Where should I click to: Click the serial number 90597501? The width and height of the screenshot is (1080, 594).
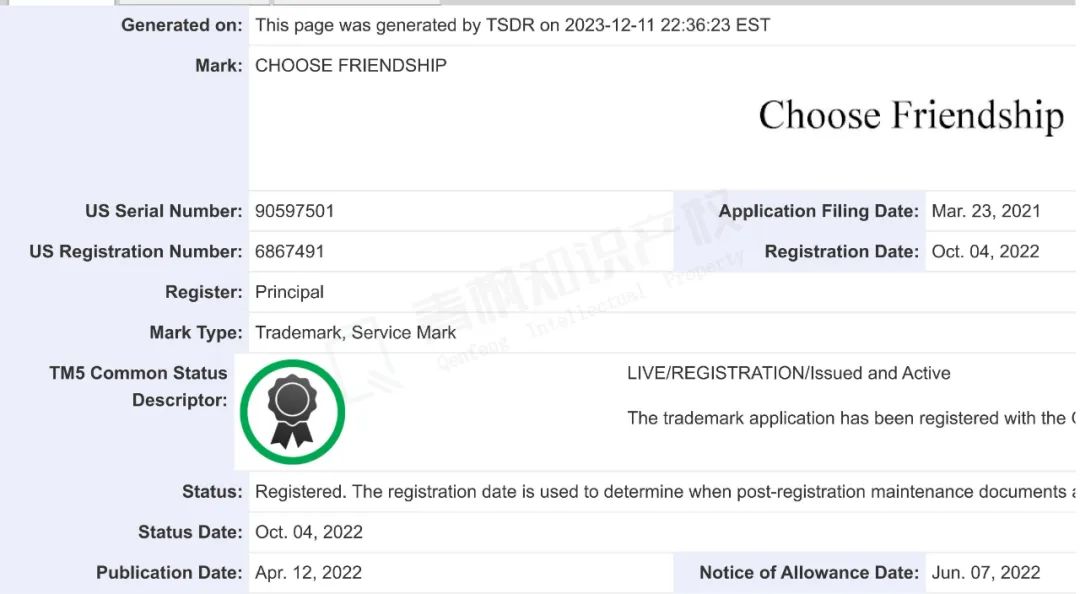[x=295, y=211]
